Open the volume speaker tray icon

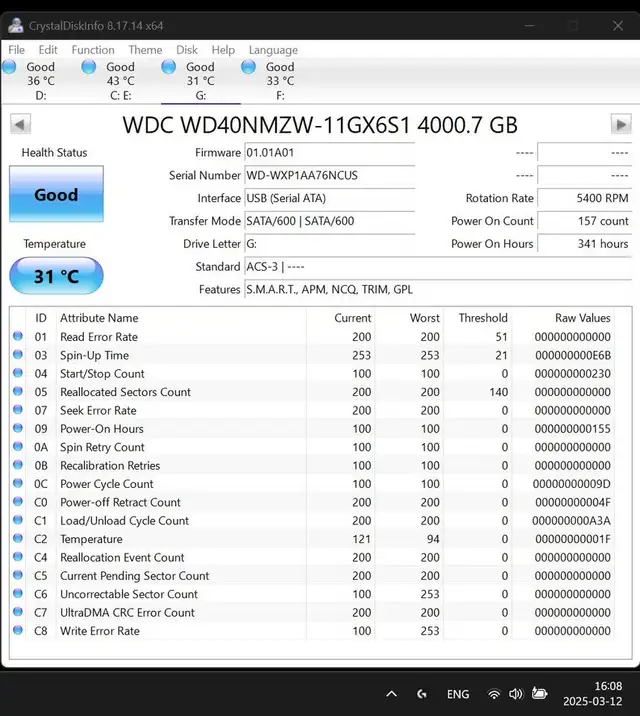coord(516,694)
